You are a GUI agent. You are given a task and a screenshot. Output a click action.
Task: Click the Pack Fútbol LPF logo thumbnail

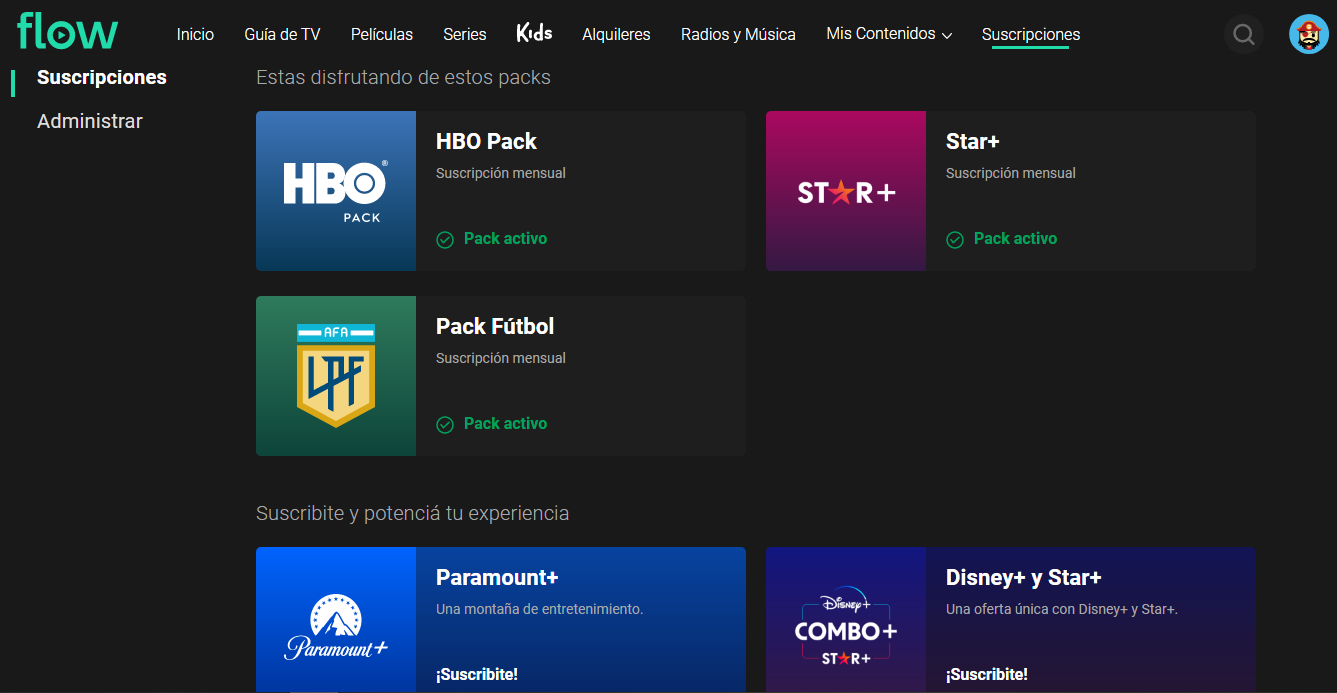[336, 376]
